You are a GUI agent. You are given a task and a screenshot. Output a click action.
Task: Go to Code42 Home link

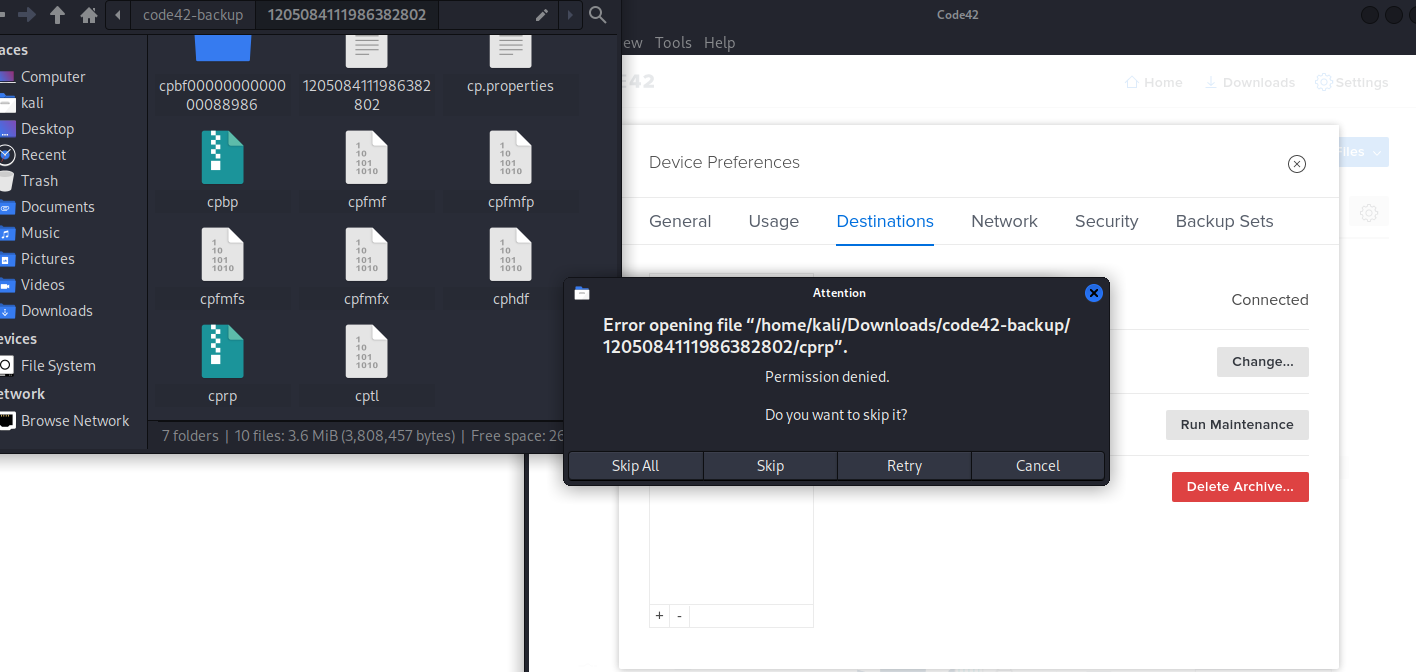point(1154,83)
